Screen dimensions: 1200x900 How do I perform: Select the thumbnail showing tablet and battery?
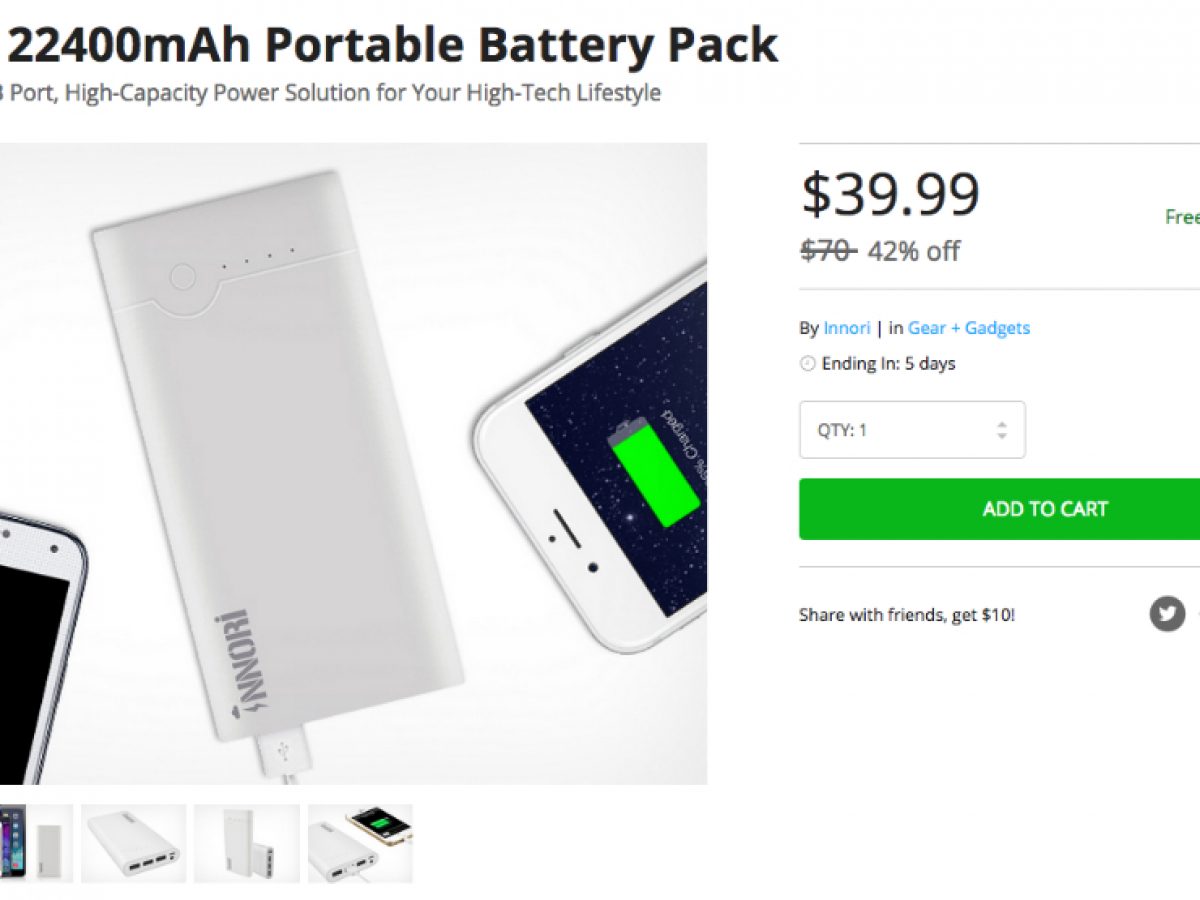click(x=35, y=843)
